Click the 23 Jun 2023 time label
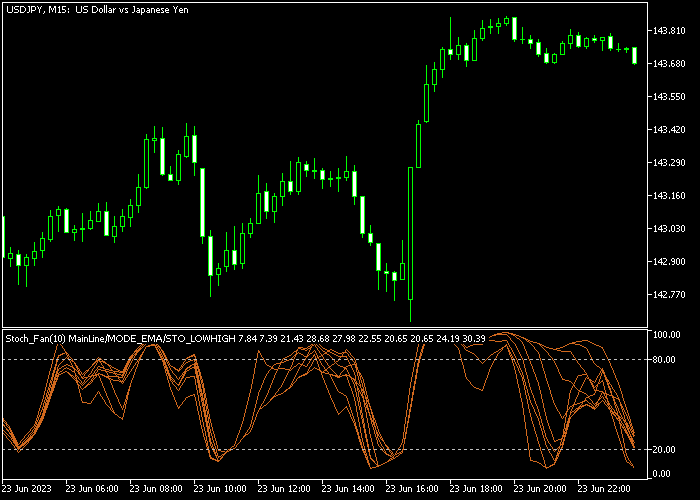The width and height of the screenshot is (700, 500). [27, 489]
